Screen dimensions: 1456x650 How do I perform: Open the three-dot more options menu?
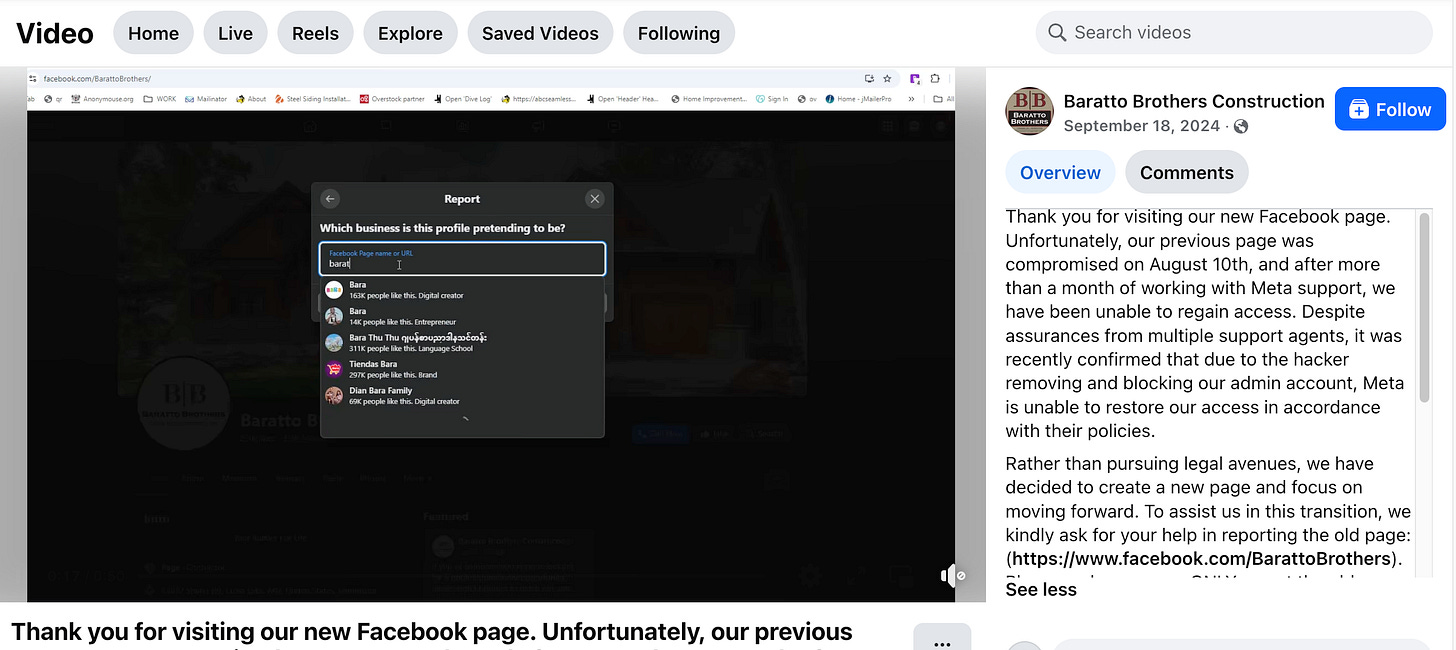[x=942, y=640]
